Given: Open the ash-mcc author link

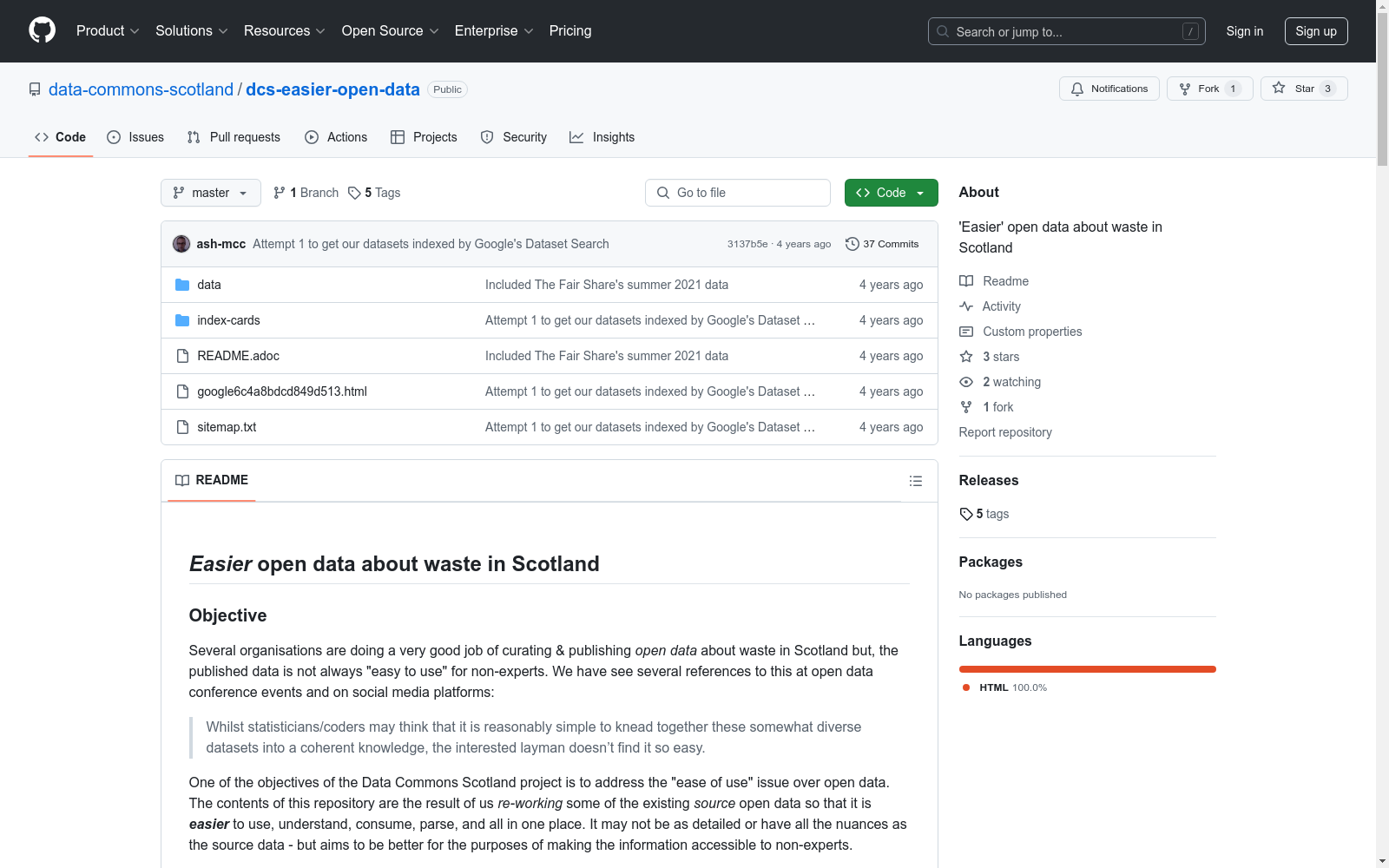Looking at the screenshot, I should coord(221,244).
